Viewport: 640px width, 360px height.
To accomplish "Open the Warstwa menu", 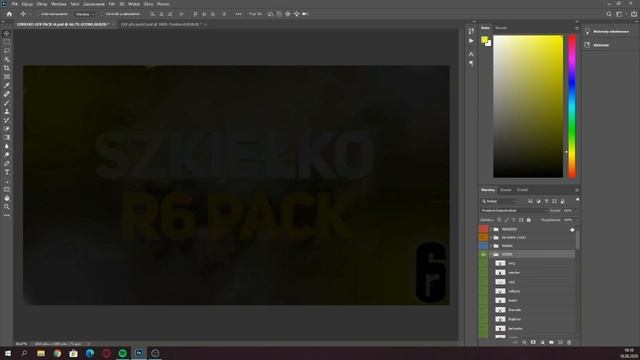I will (x=59, y=4).
